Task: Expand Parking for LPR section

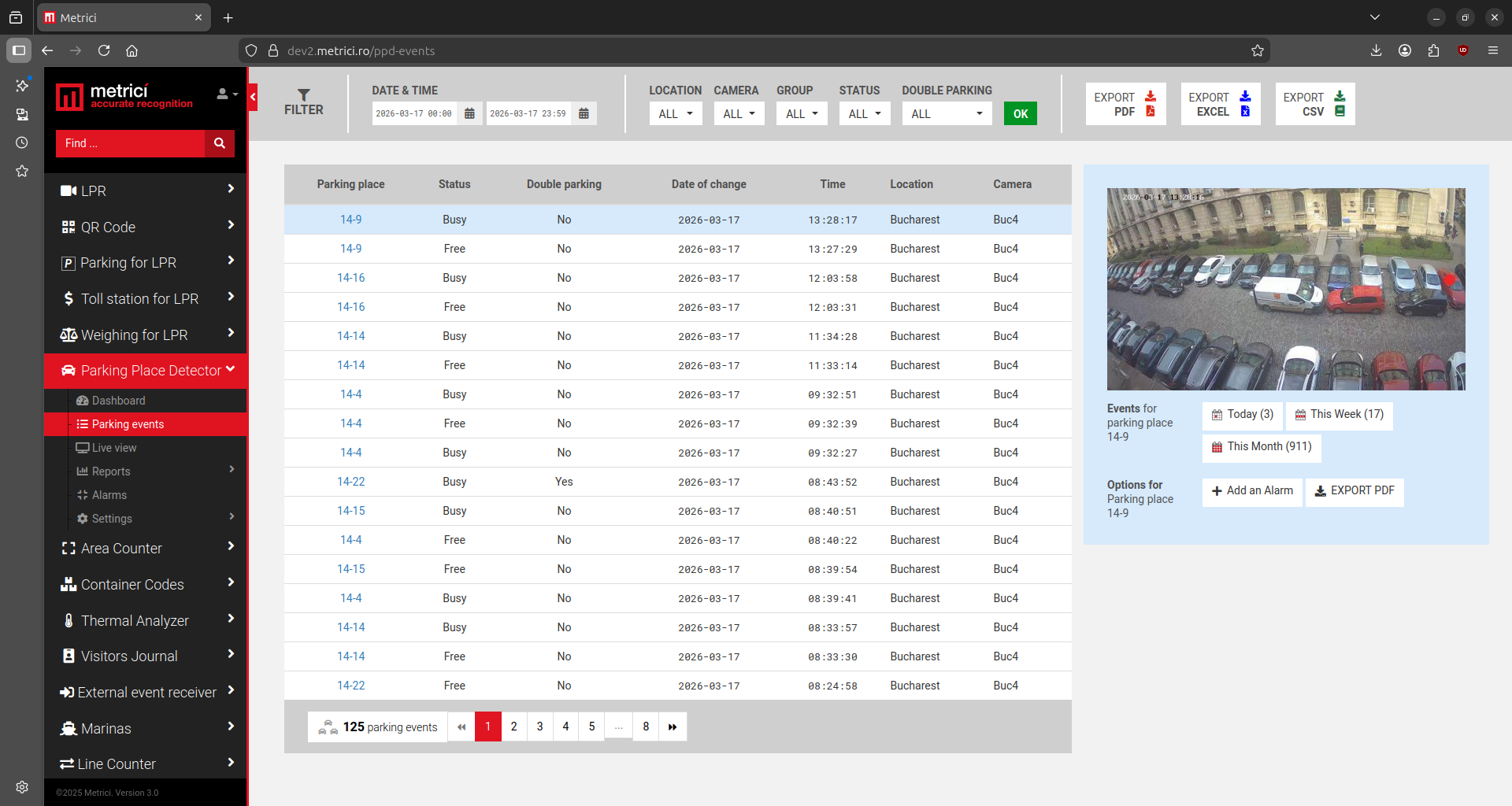Action: (x=146, y=263)
